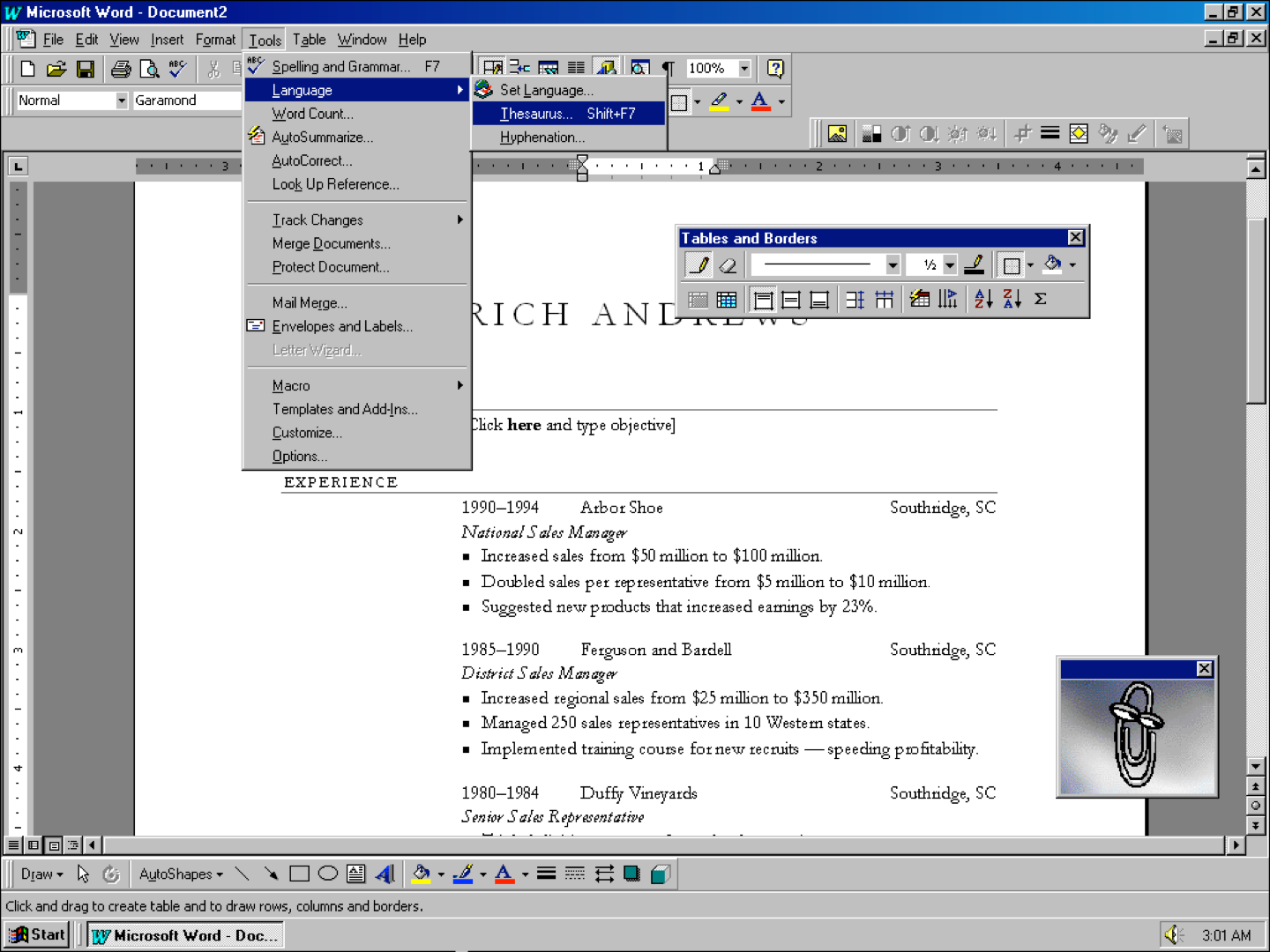Image resolution: width=1270 pixels, height=952 pixels.
Task: Open the Format menu
Action: coord(215,40)
